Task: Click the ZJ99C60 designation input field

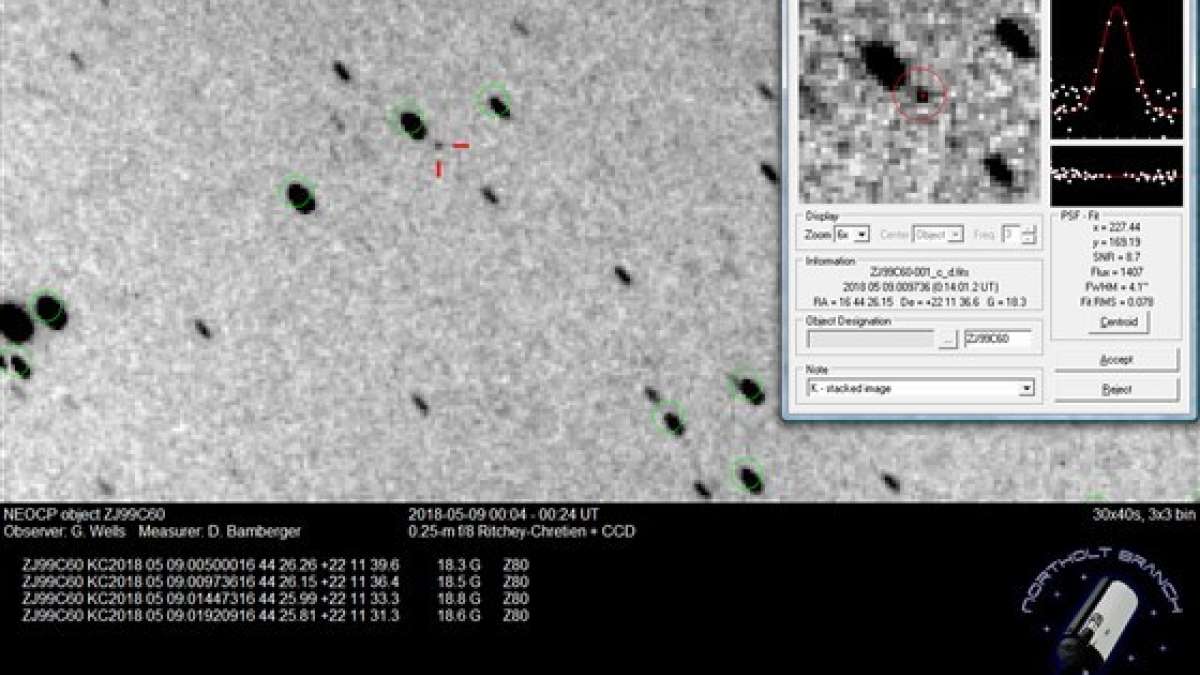Action: (998, 340)
